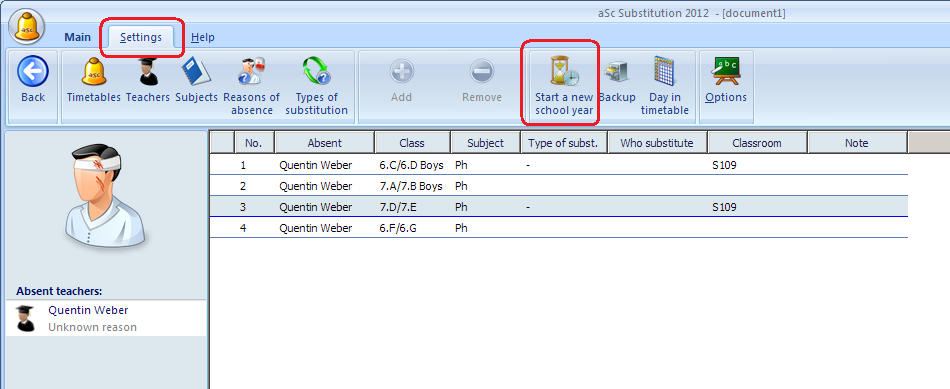
Task: Click row number 2 cell
Action: tap(243, 186)
